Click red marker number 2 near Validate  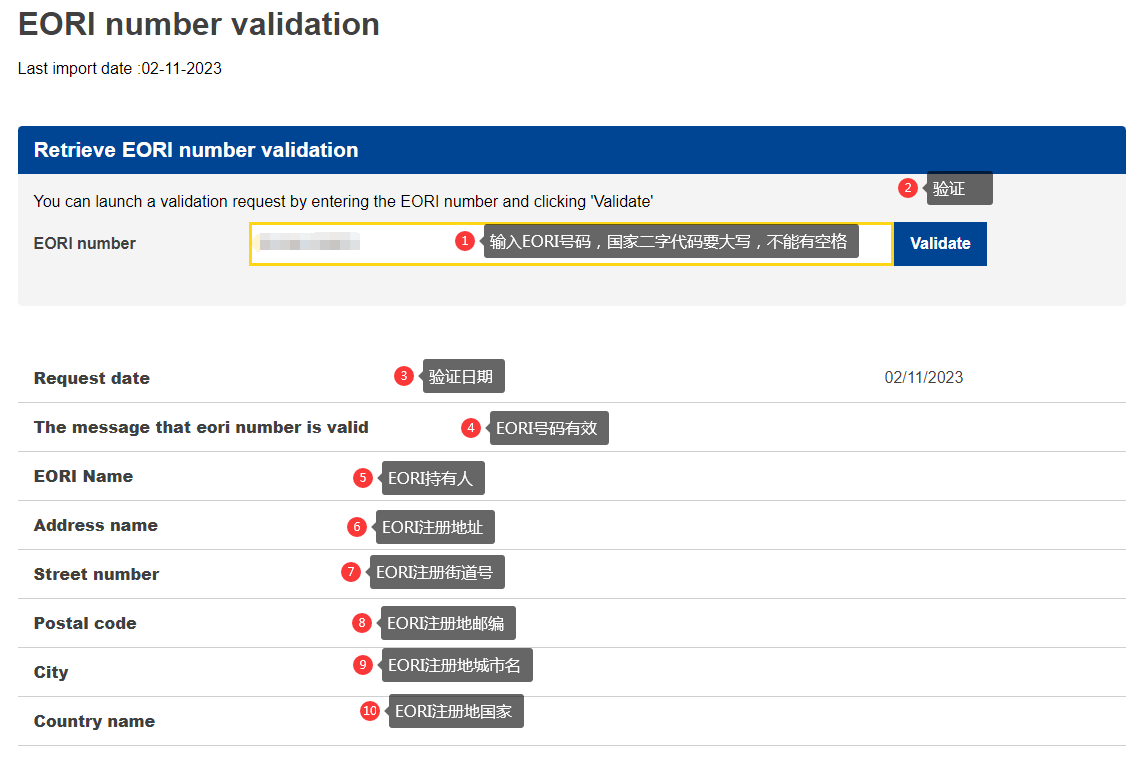point(908,188)
